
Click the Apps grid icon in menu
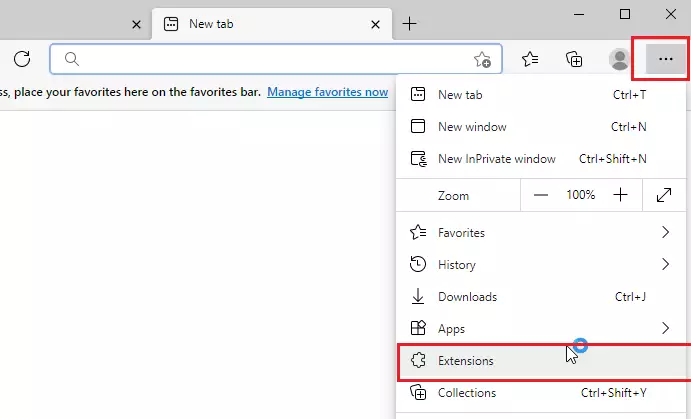(x=418, y=328)
